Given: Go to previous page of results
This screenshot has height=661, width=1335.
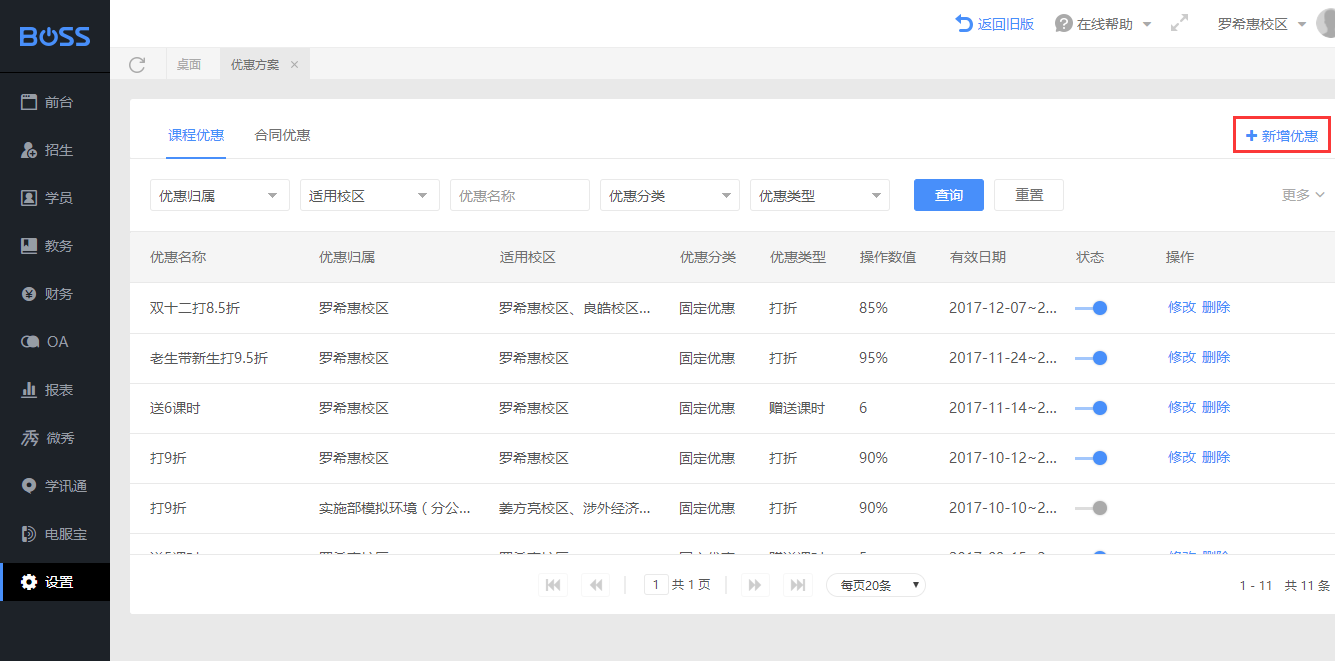Looking at the screenshot, I should (596, 585).
